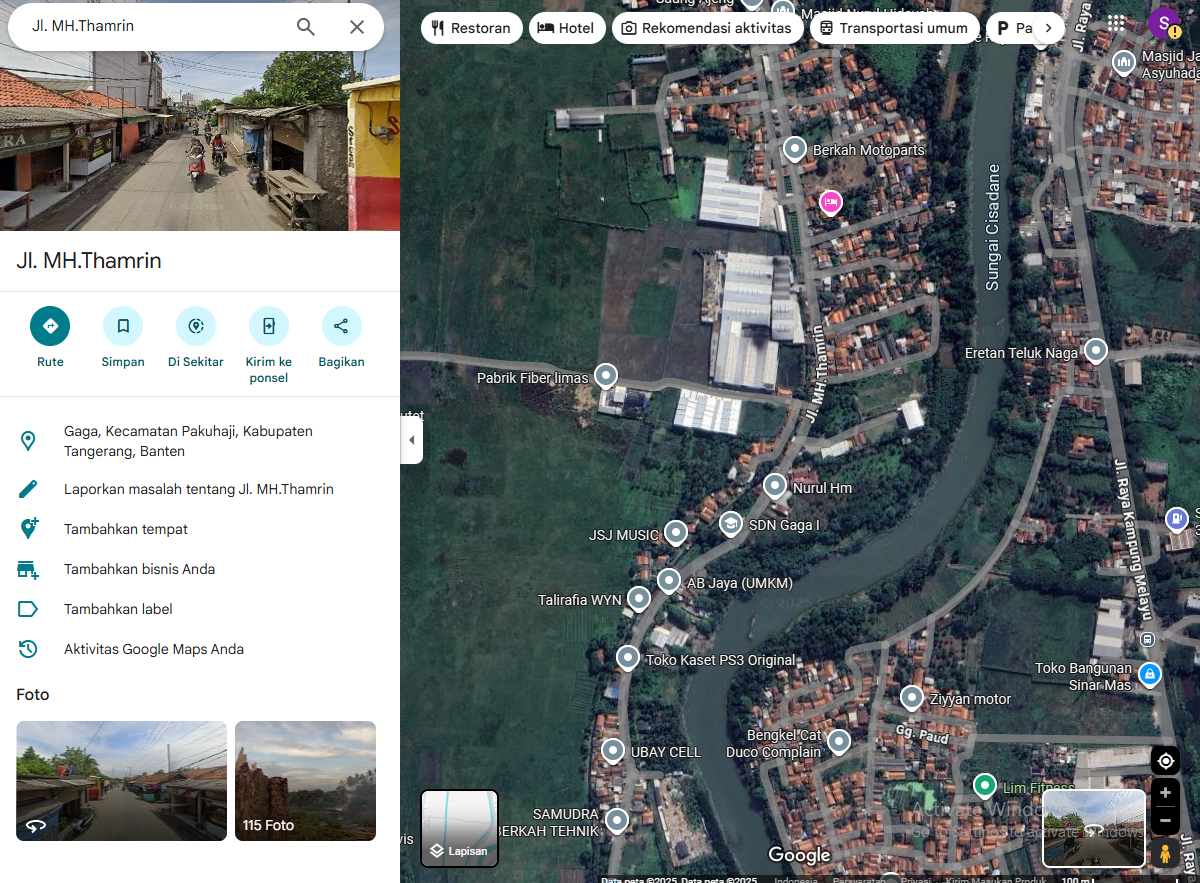This screenshot has width=1200, height=883.
Task: Open Di Sekitar nearby search
Action: tap(196, 326)
